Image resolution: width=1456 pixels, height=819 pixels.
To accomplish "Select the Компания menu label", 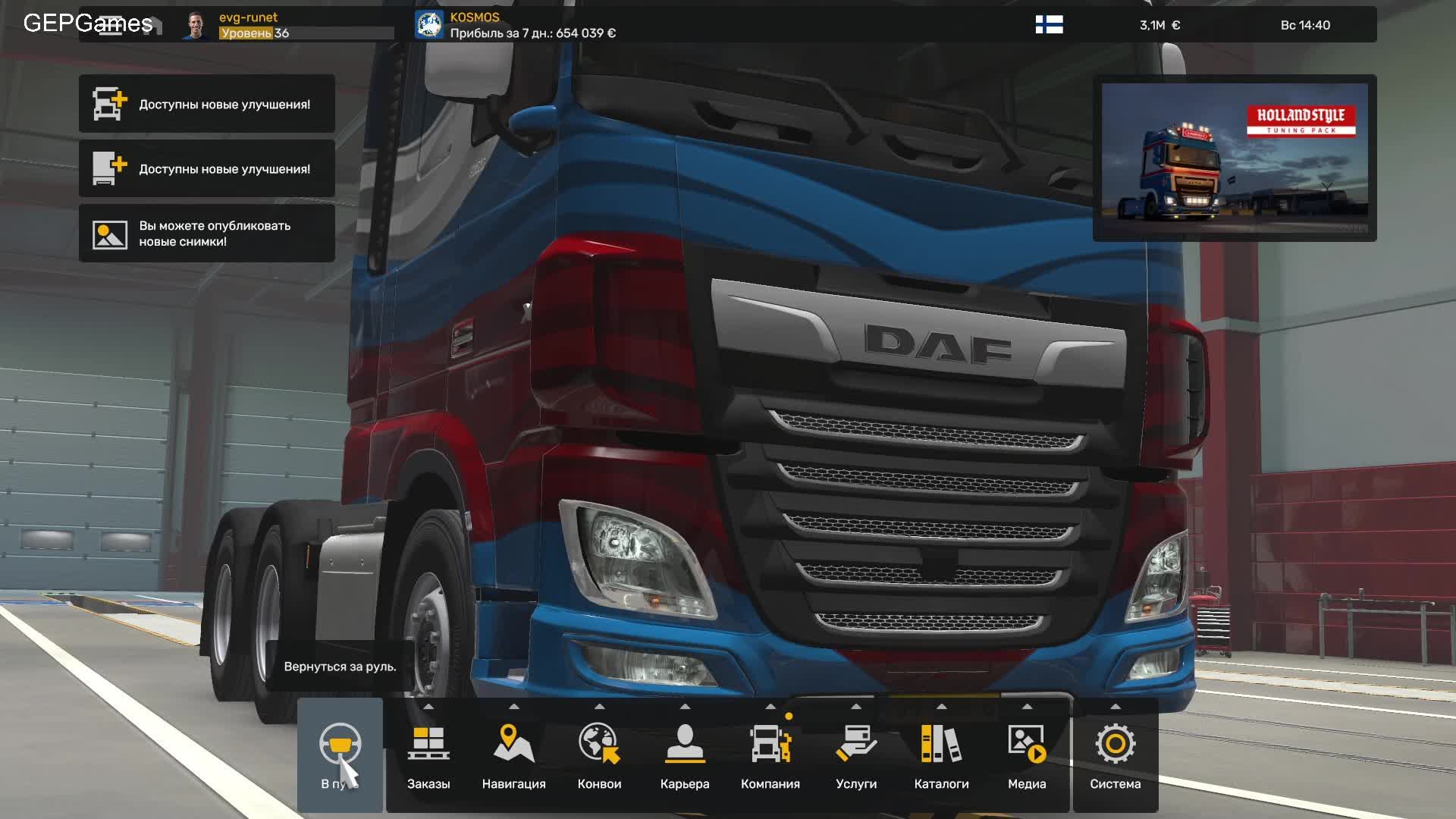I will 770,784.
